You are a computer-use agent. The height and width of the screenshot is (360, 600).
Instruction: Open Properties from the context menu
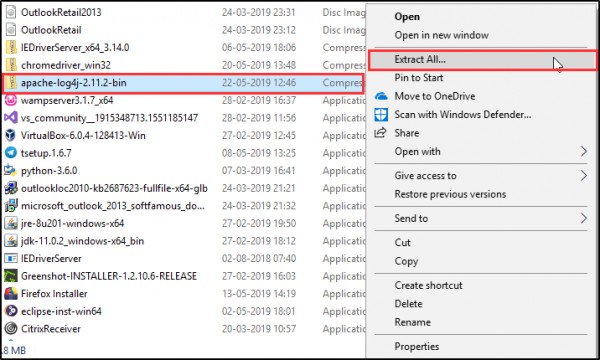coord(417,347)
